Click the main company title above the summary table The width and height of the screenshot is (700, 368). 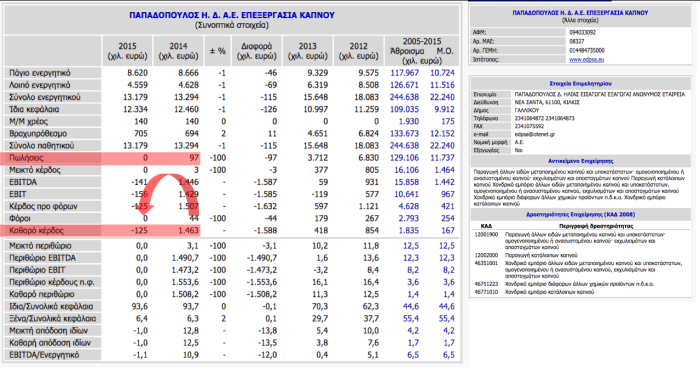click(232, 15)
